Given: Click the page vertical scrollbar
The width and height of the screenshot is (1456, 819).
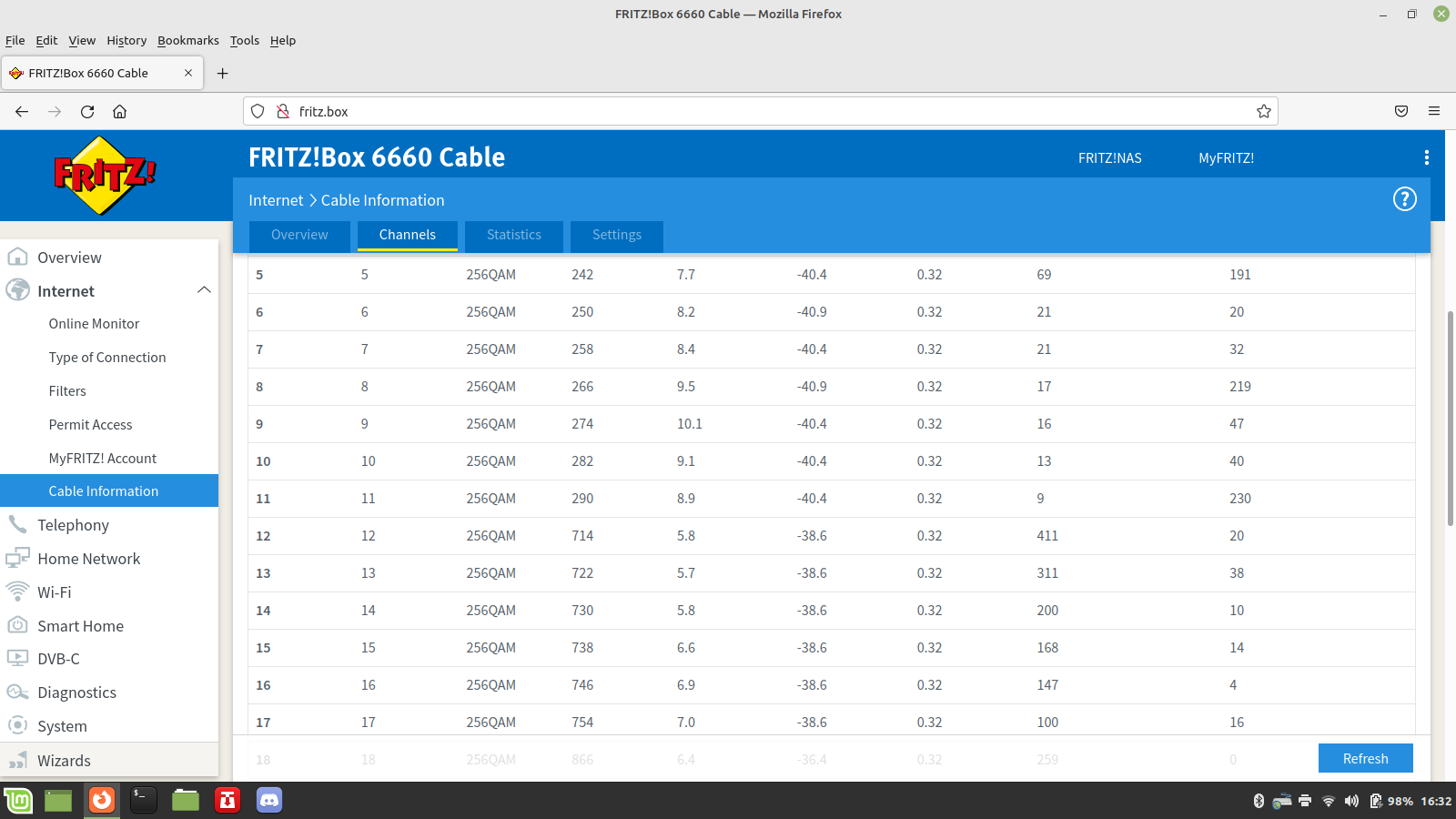Looking at the screenshot, I should coord(1450,419).
